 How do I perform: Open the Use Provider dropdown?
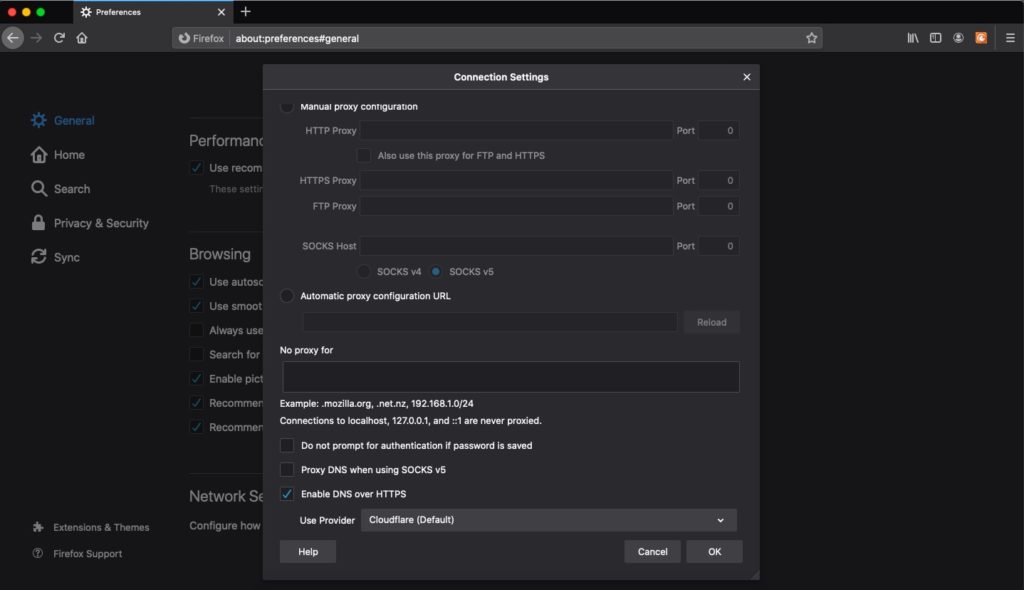(x=548, y=520)
